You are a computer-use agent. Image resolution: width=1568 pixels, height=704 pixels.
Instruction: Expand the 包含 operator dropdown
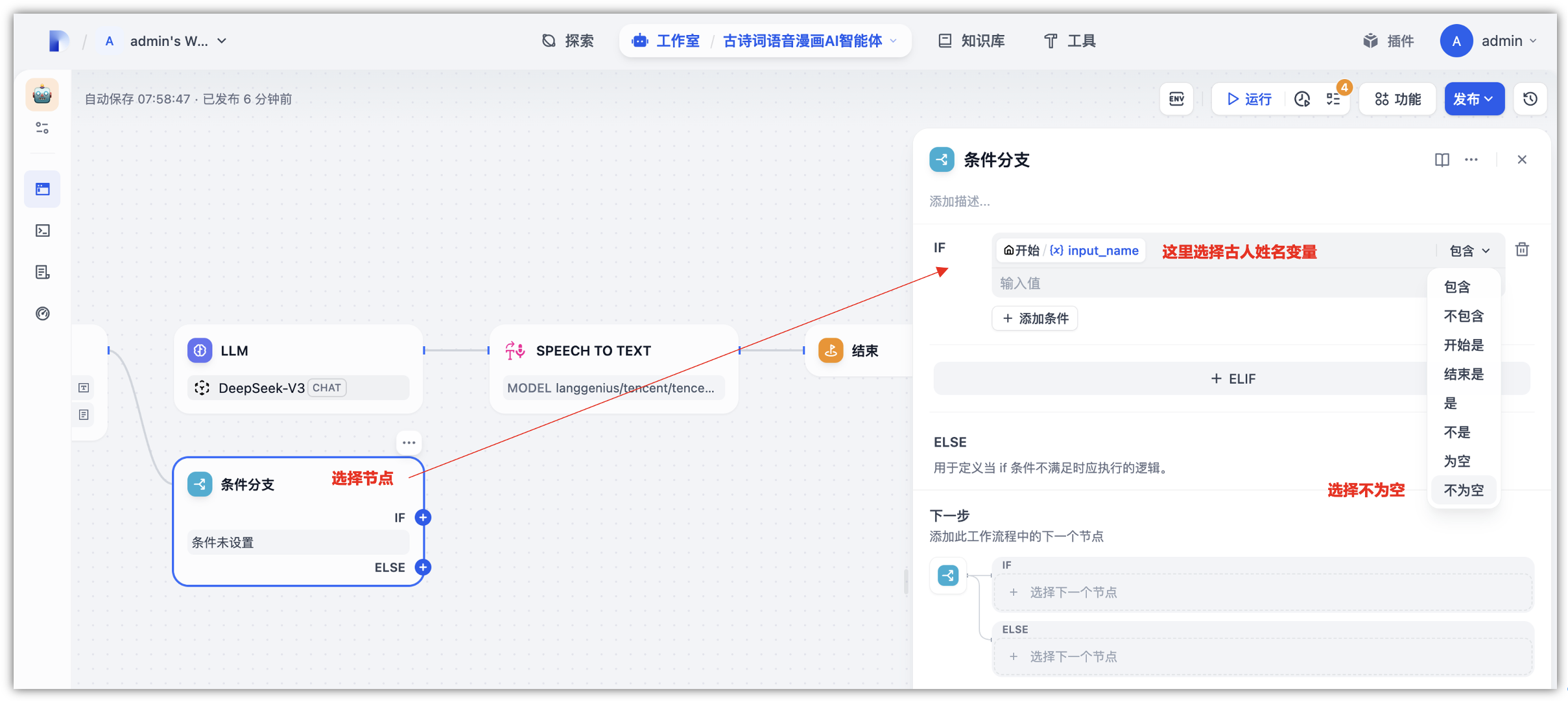tap(1469, 251)
